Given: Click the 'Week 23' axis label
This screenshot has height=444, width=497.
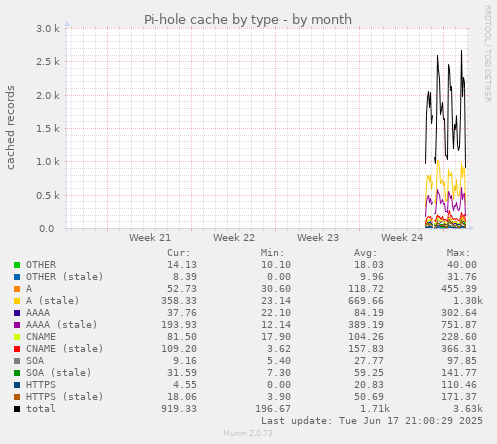Looking at the screenshot, I should pyautogui.click(x=318, y=238).
